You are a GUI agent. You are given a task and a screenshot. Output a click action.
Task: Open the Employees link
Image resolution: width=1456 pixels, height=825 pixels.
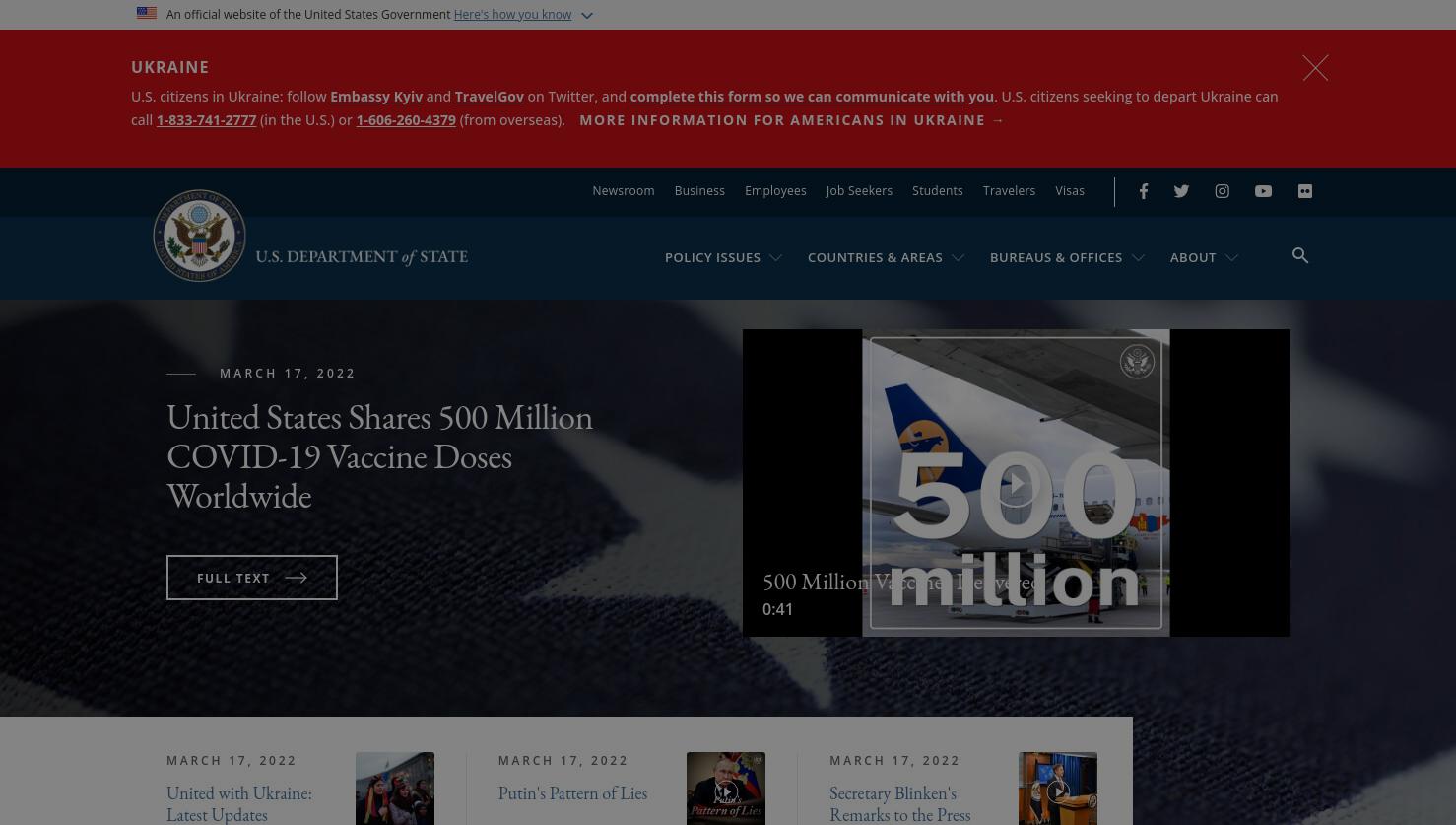click(775, 191)
